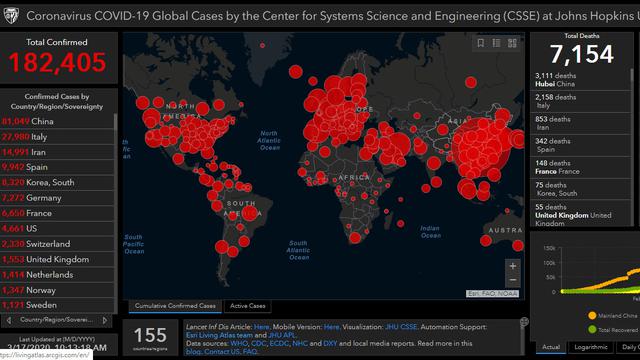Go to previous country list page arrow
The height and width of the screenshot is (360, 640).
click(9, 320)
